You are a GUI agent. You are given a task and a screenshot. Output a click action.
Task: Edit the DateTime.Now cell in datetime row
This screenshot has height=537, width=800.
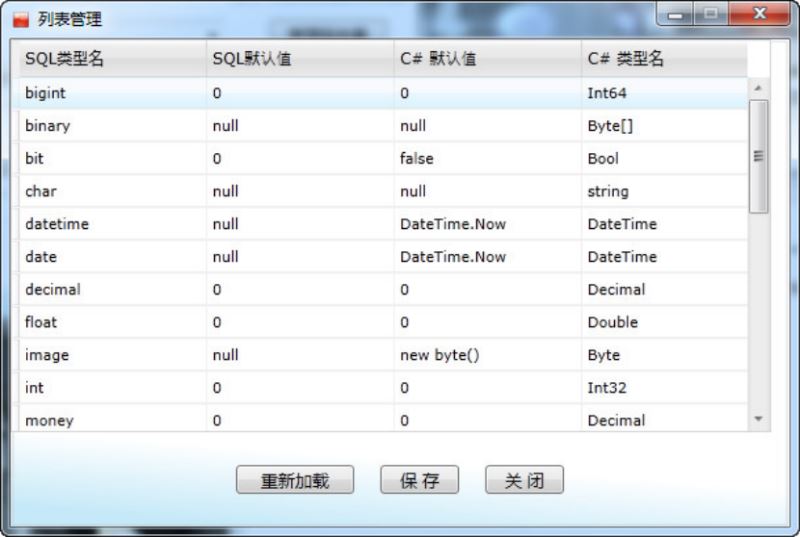pos(453,224)
